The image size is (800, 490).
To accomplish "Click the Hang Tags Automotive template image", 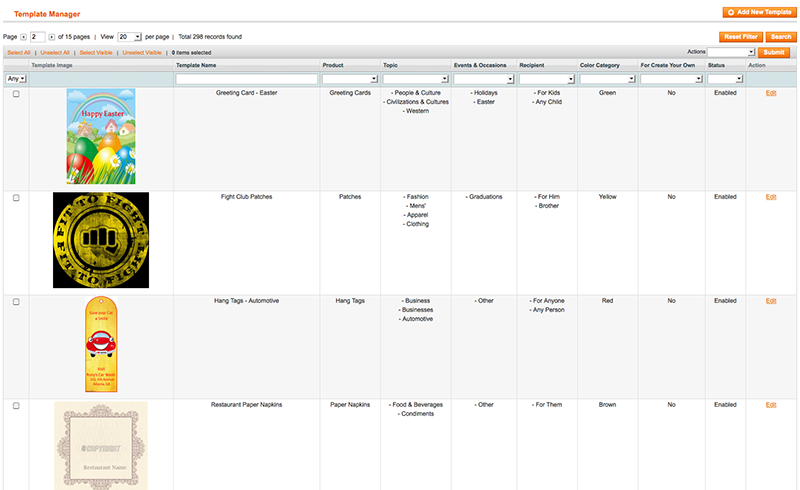I will (x=100, y=345).
